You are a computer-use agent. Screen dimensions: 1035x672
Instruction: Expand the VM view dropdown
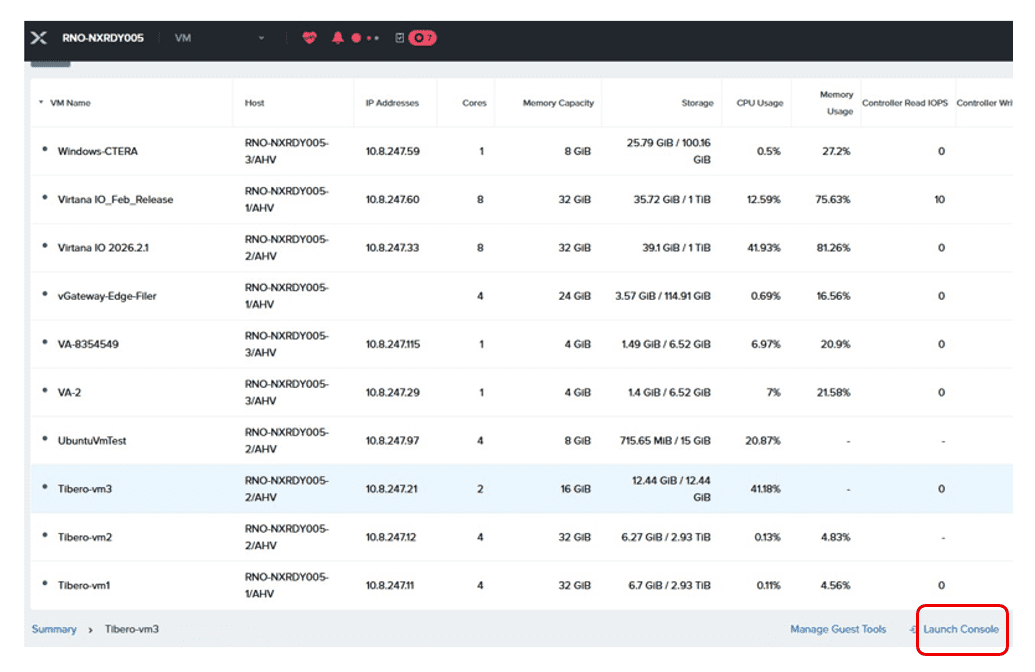click(x=261, y=38)
